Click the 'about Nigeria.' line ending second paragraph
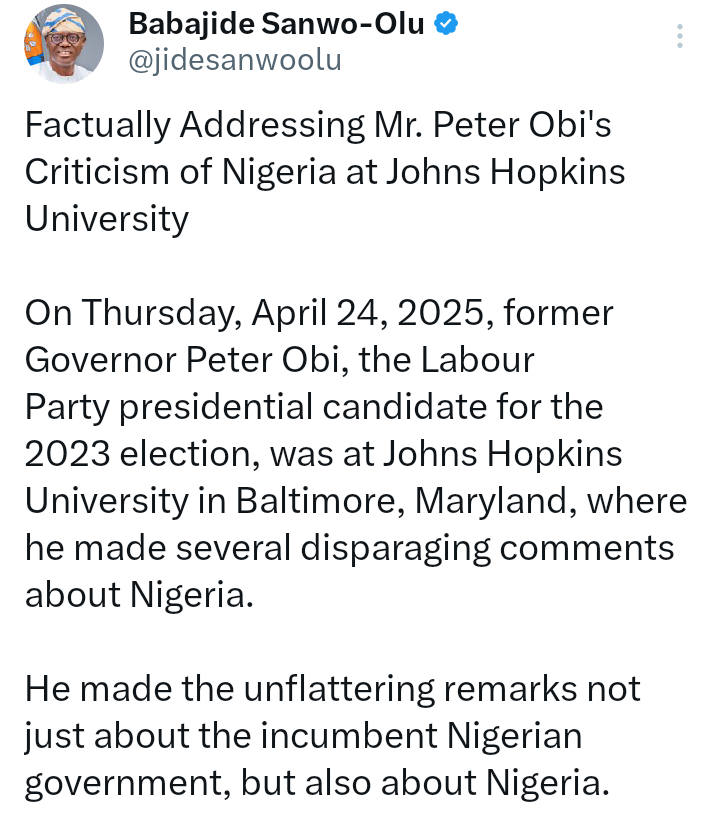720x824 pixels. pyautogui.click(x=139, y=595)
